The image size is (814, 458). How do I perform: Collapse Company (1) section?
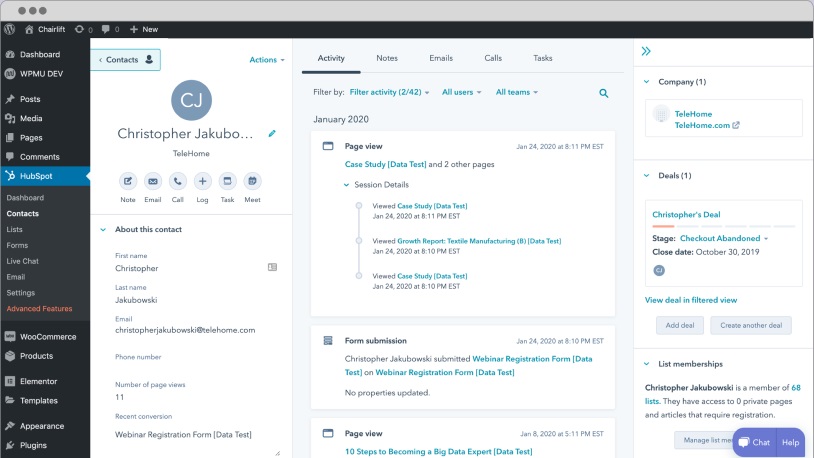pos(647,82)
